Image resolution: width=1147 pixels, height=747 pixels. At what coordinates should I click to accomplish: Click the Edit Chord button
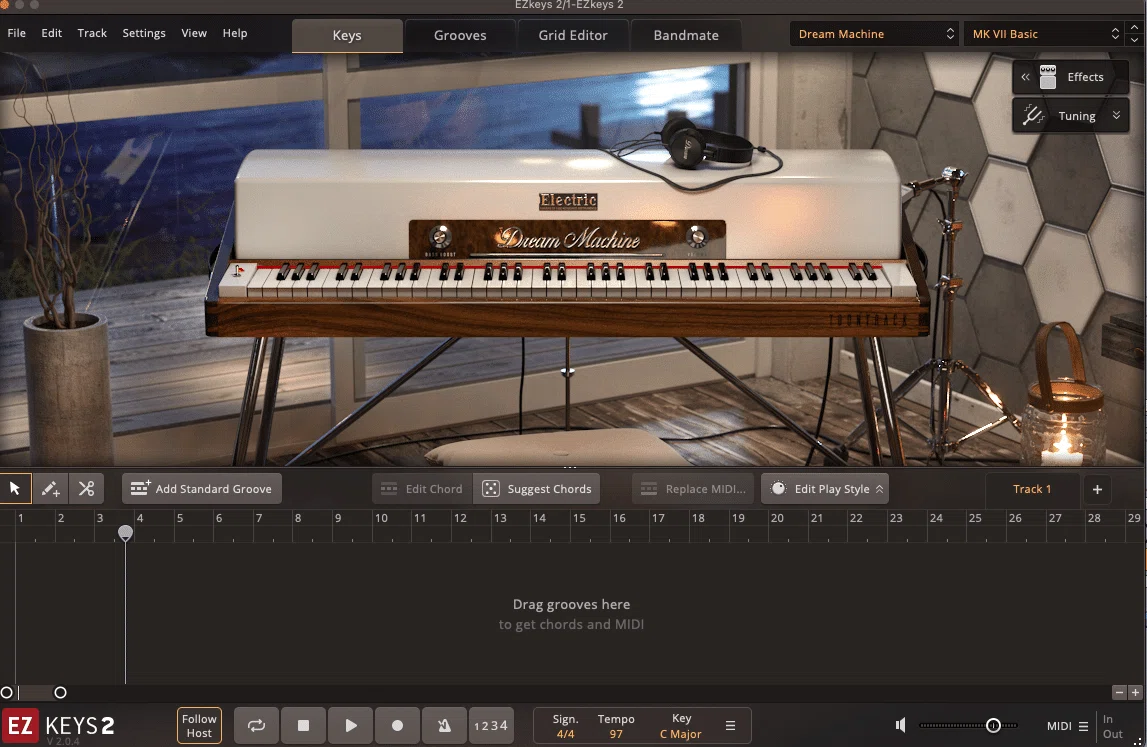click(422, 489)
